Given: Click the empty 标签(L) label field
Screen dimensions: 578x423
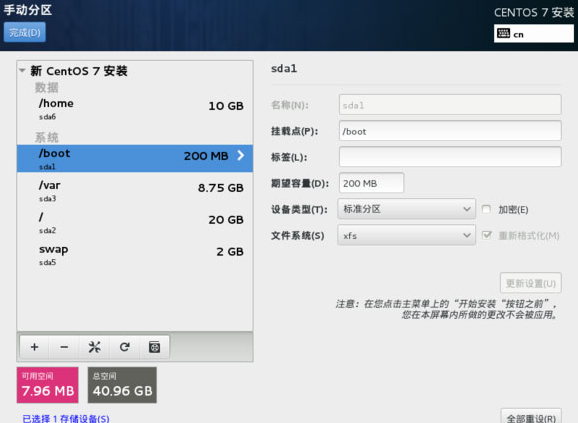Looking at the screenshot, I should [450, 157].
